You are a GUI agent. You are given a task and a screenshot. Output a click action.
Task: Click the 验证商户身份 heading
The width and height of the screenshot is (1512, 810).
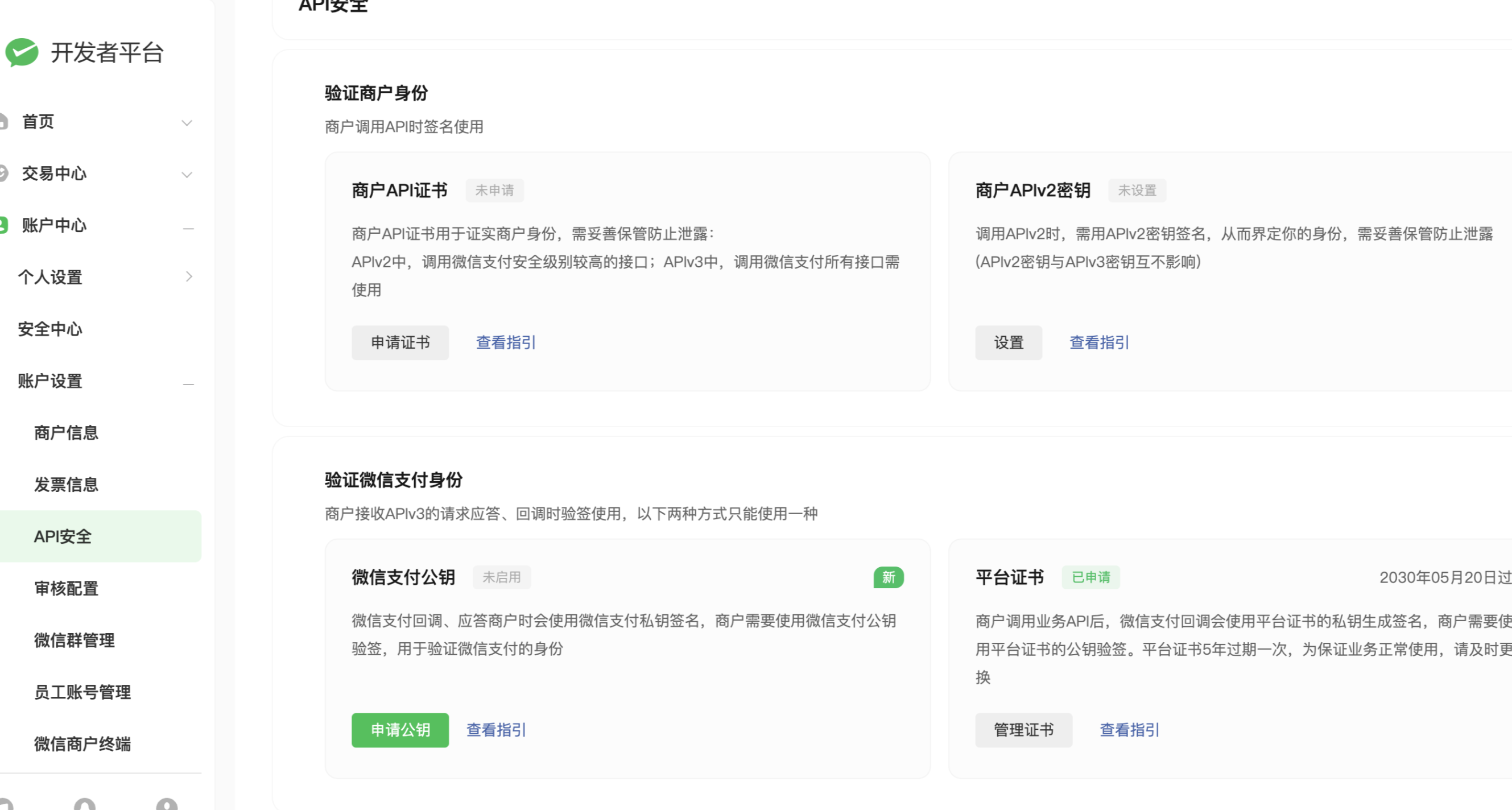(376, 93)
